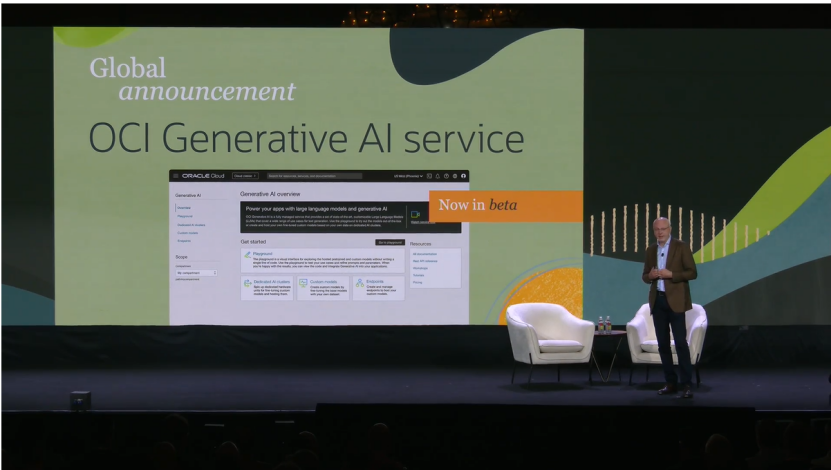
Task: Click the watch video link in banner
Action: pos(423,223)
